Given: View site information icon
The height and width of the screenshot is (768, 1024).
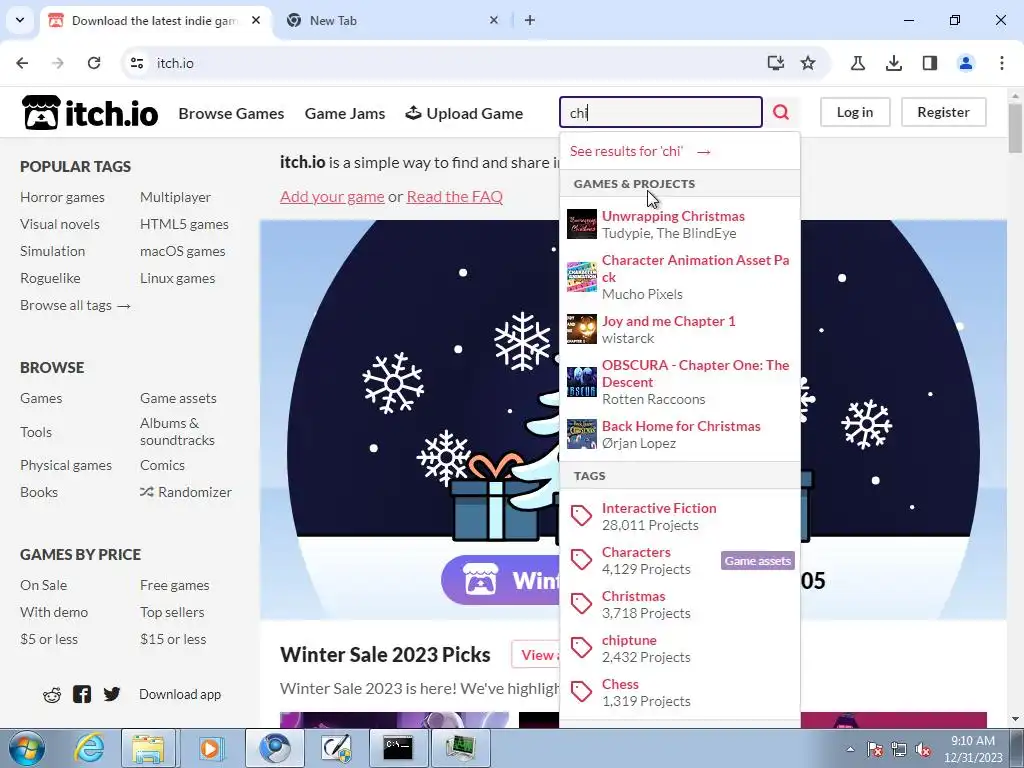Looking at the screenshot, I should pos(136,63).
